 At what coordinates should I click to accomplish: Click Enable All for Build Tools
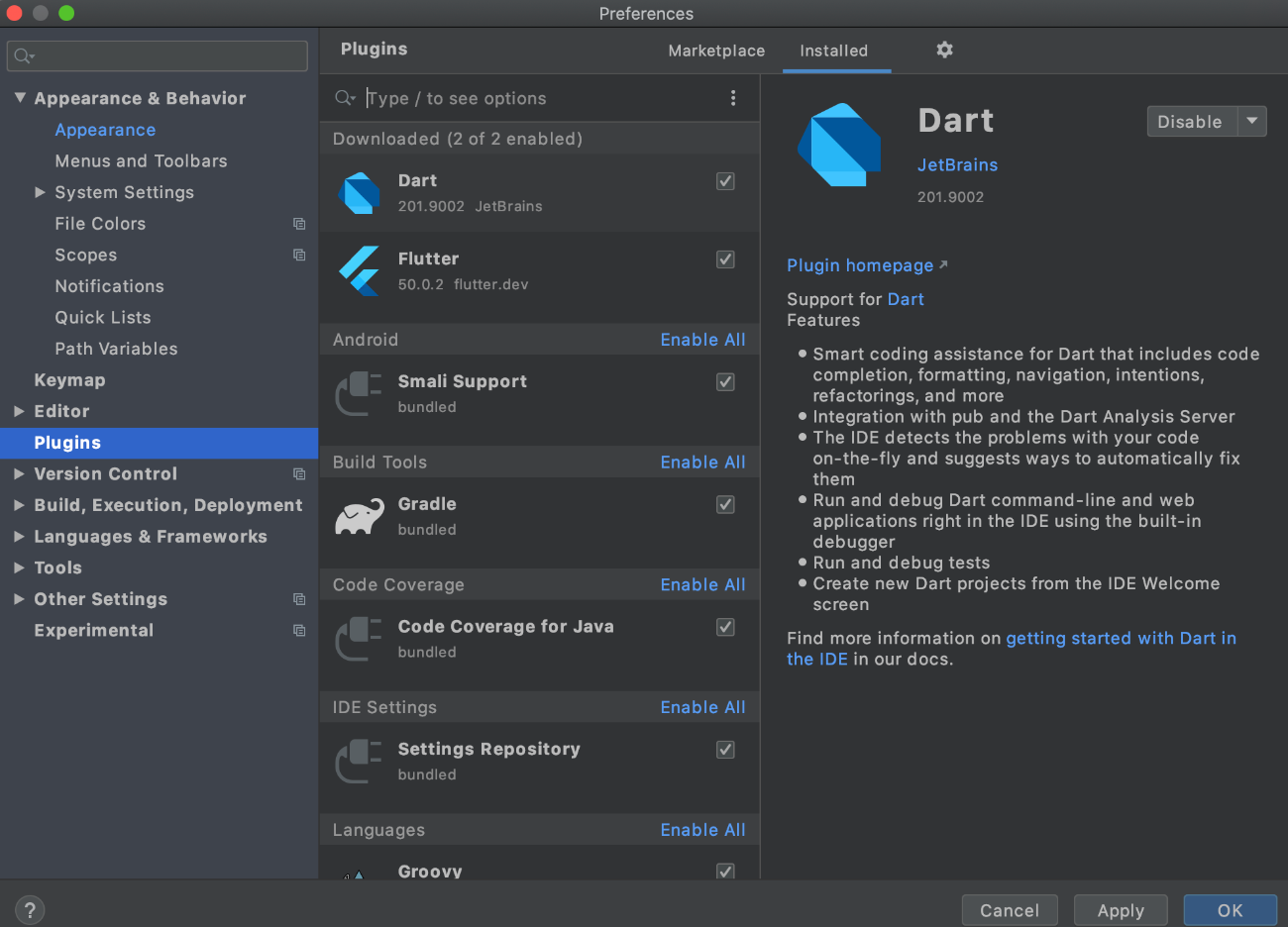point(702,463)
